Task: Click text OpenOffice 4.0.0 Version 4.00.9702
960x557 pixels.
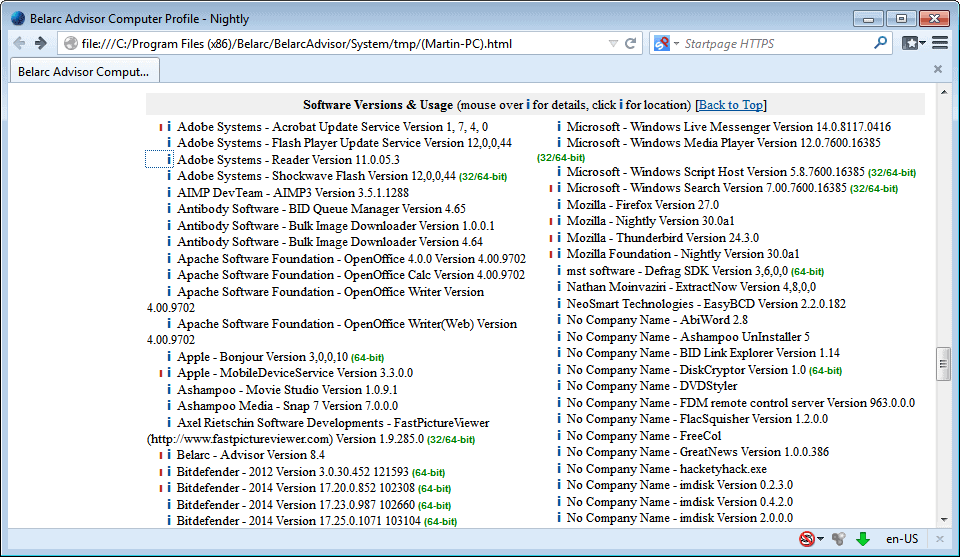Action: pyautogui.click(x=435, y=258)
